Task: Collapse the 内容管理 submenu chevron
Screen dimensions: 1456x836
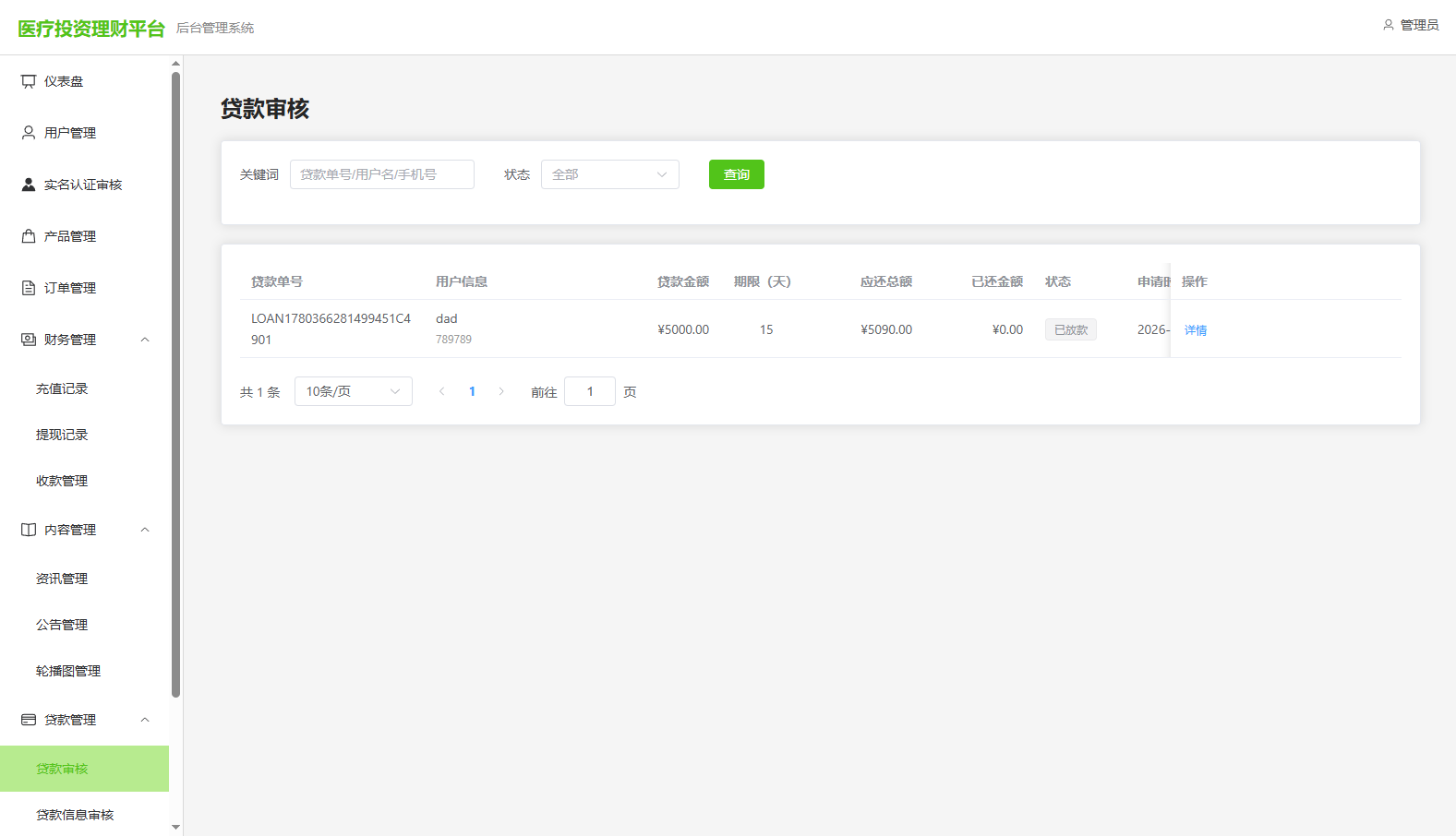Action: coord(145,530)
